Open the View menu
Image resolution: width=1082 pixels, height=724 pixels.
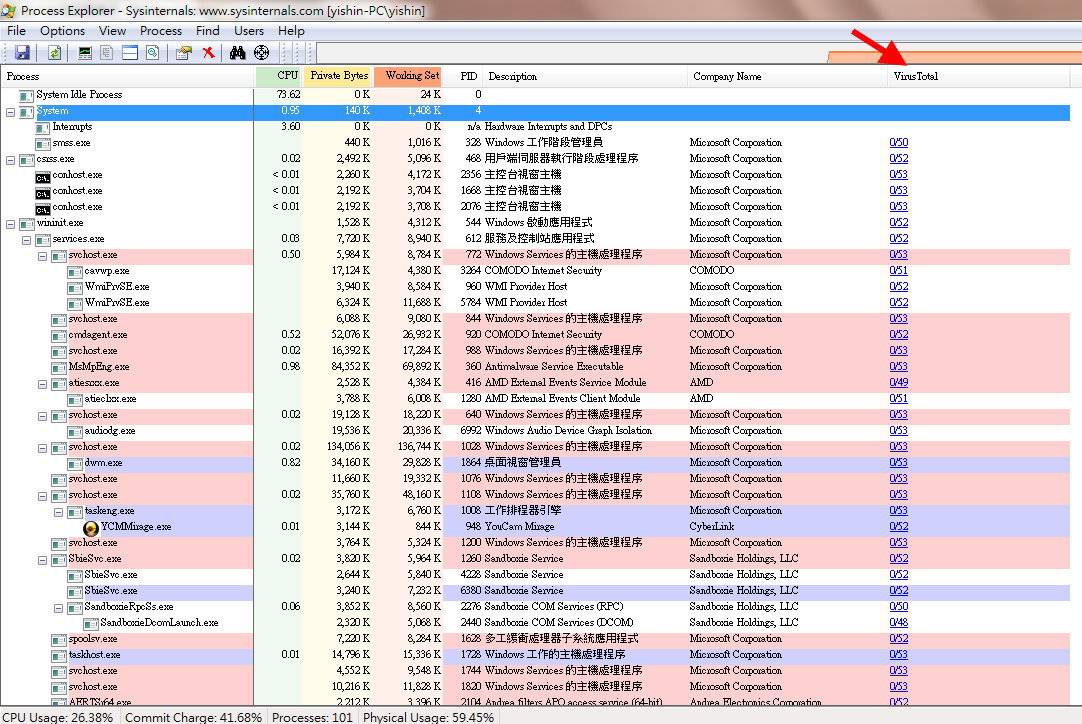pos(112,31)
